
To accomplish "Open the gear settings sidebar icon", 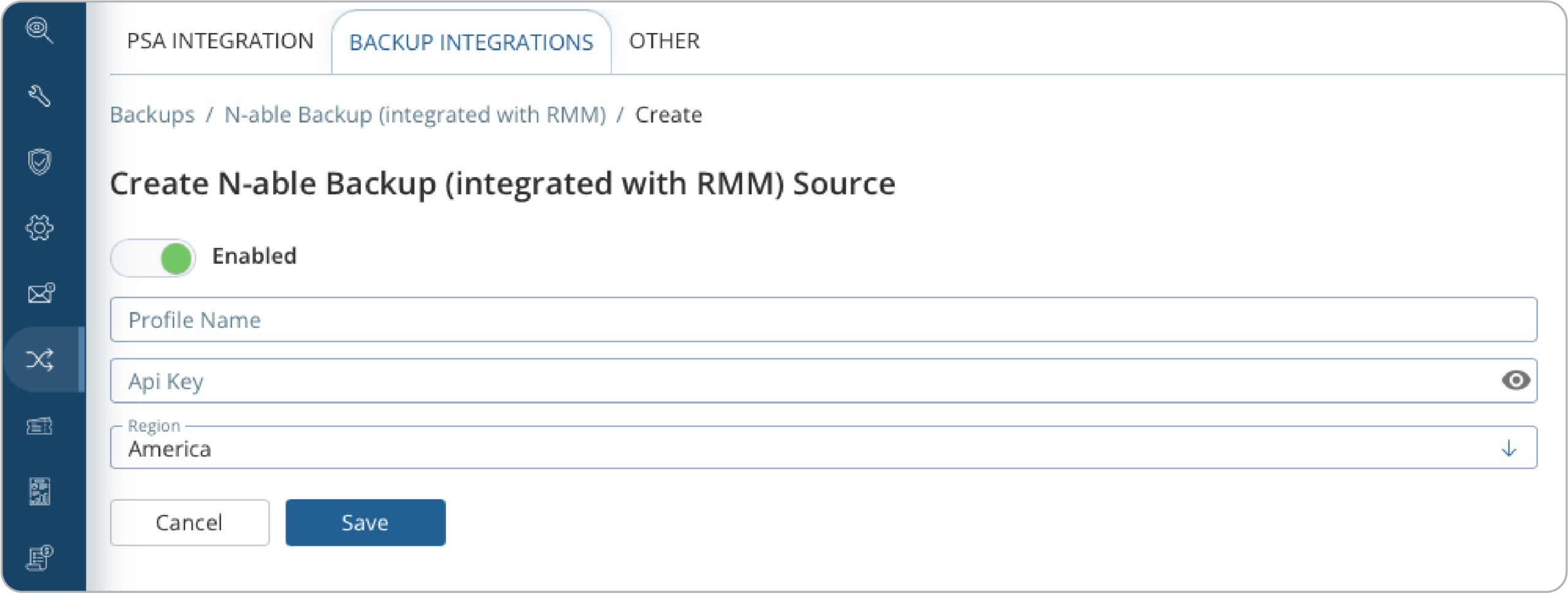I will point(39,228).
